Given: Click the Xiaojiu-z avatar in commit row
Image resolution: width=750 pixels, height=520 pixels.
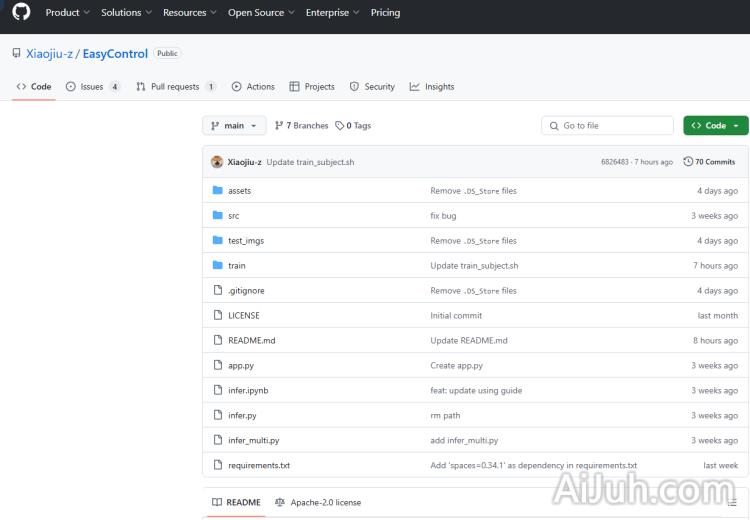Looking at the screenshot, I should pyautogui.click(x=217, y=162).
